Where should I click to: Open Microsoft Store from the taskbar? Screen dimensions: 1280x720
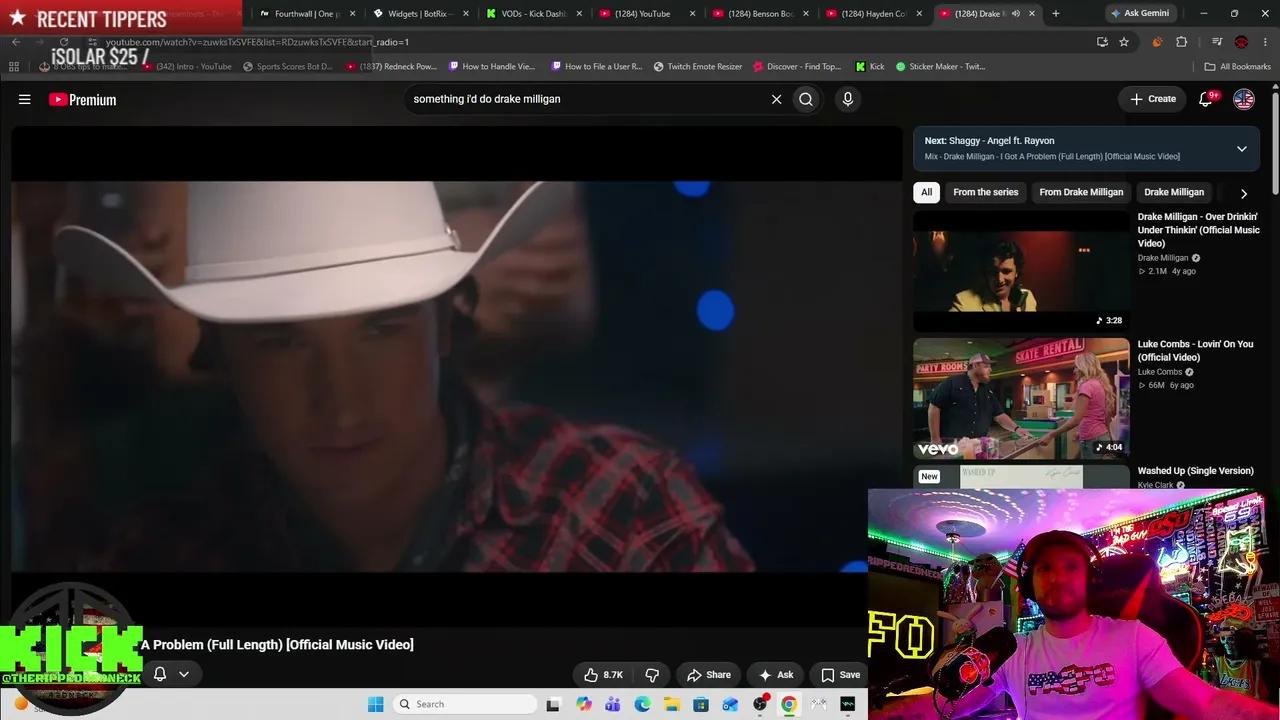701,704
